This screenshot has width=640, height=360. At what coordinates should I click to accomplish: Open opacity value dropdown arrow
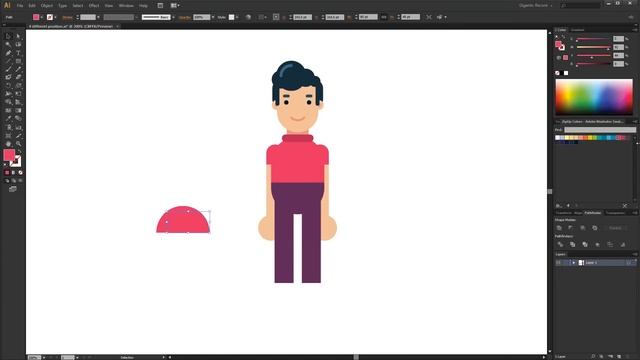(213, 17)
